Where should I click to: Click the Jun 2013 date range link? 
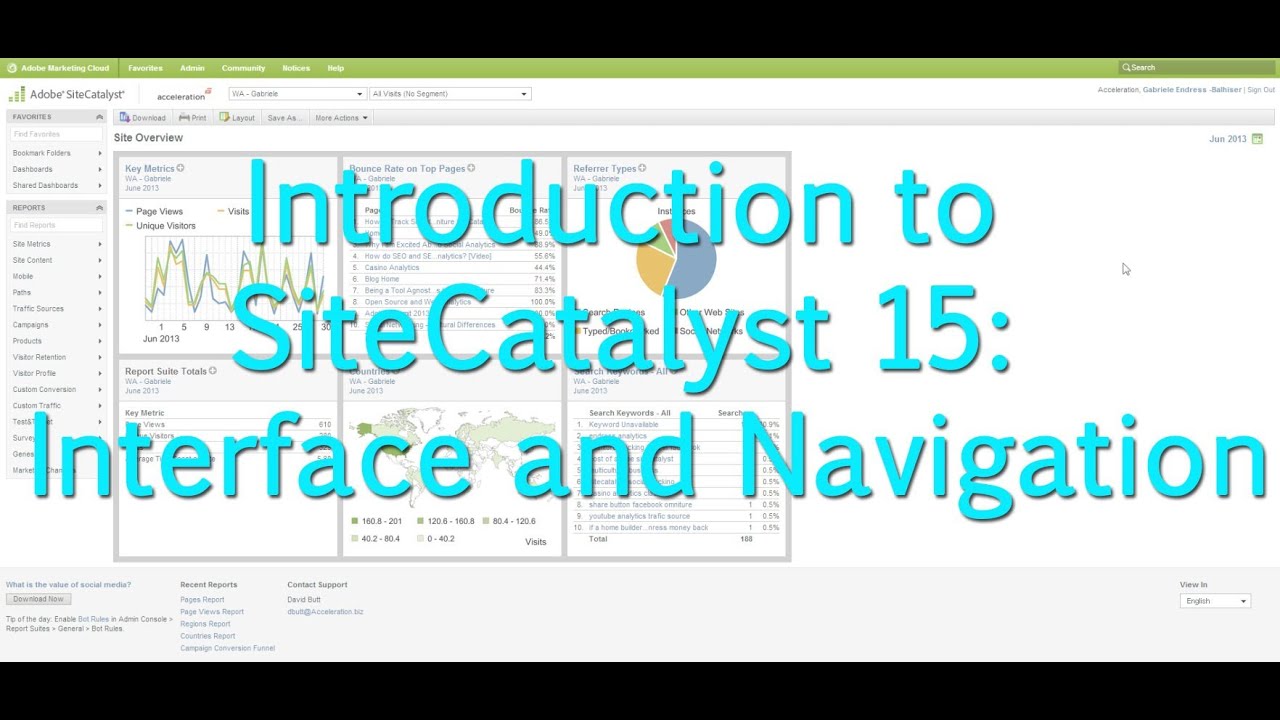(x=1228, y=139)
